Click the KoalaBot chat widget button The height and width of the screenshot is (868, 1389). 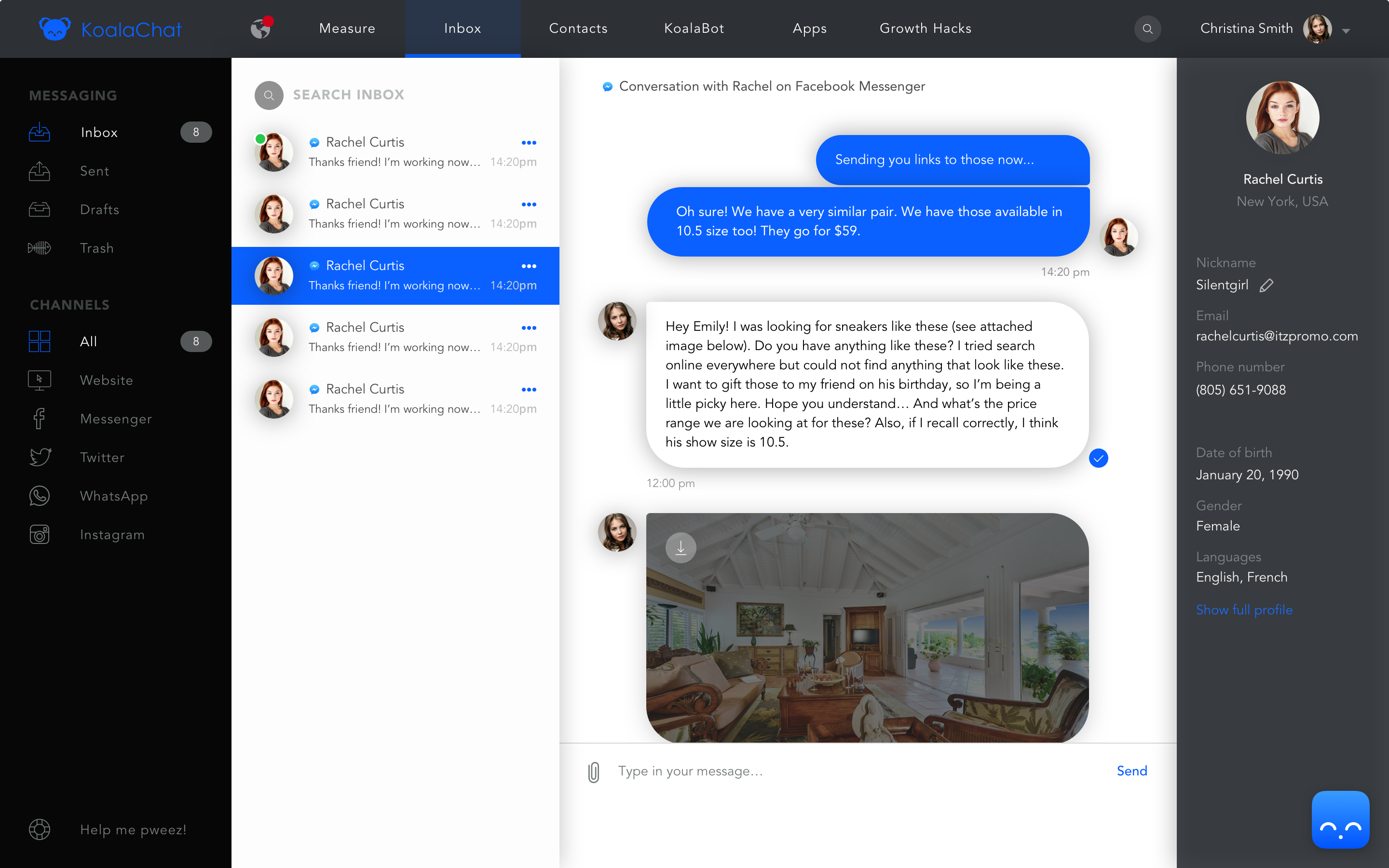click(1340, 820)
